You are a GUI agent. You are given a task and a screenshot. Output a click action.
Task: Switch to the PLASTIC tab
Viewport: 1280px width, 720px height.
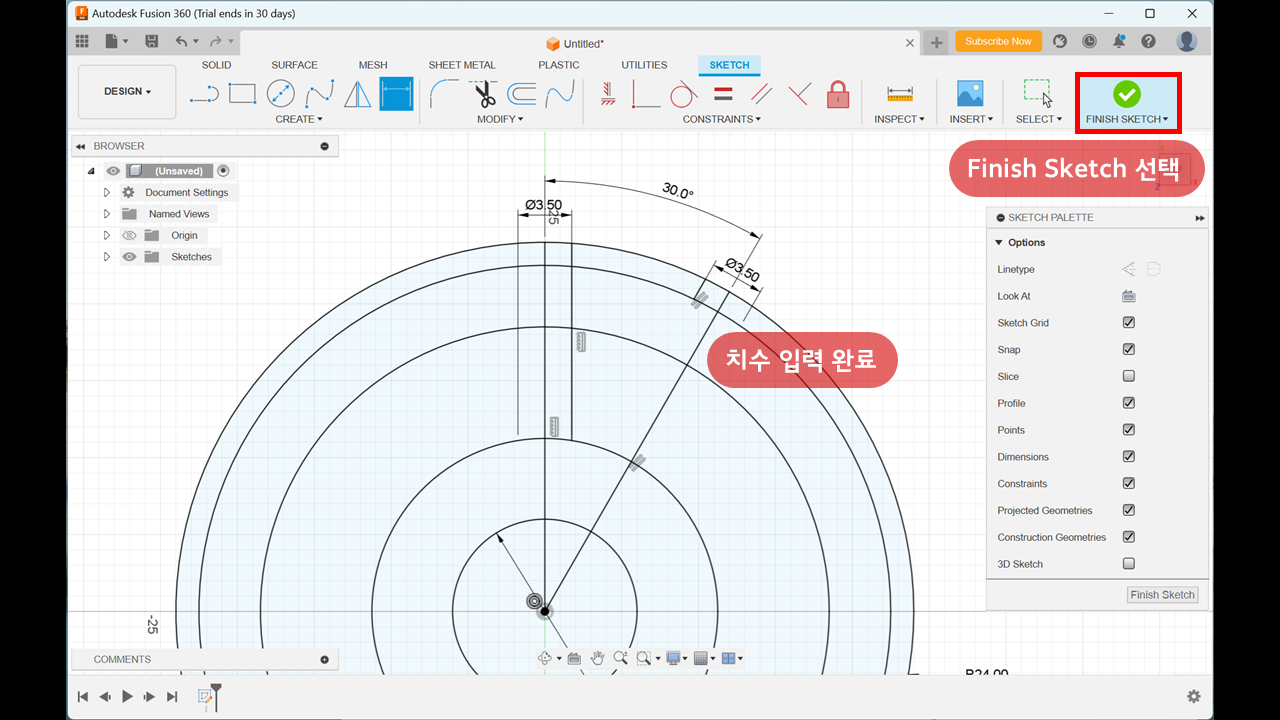coord(559,65)
